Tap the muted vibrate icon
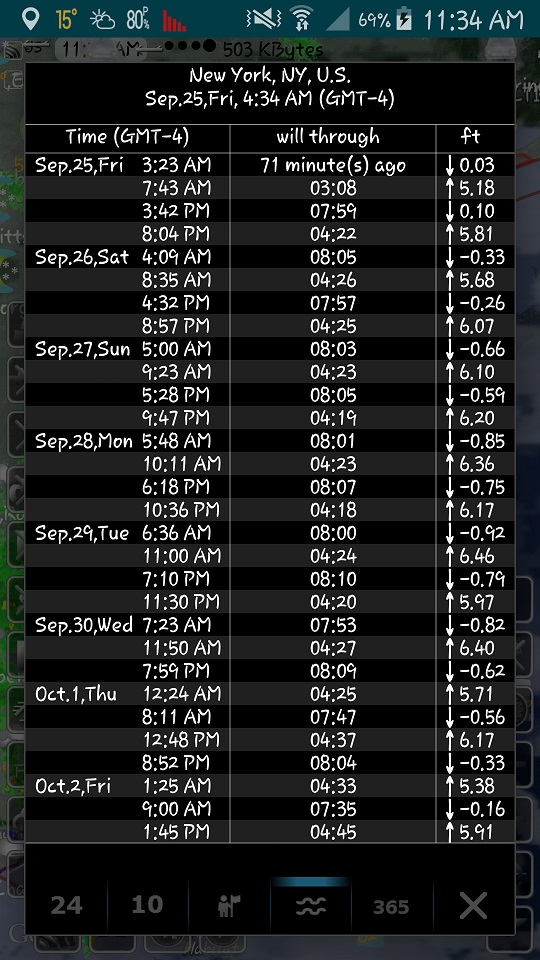The image size is (540, 960). (x=263, y=19)
